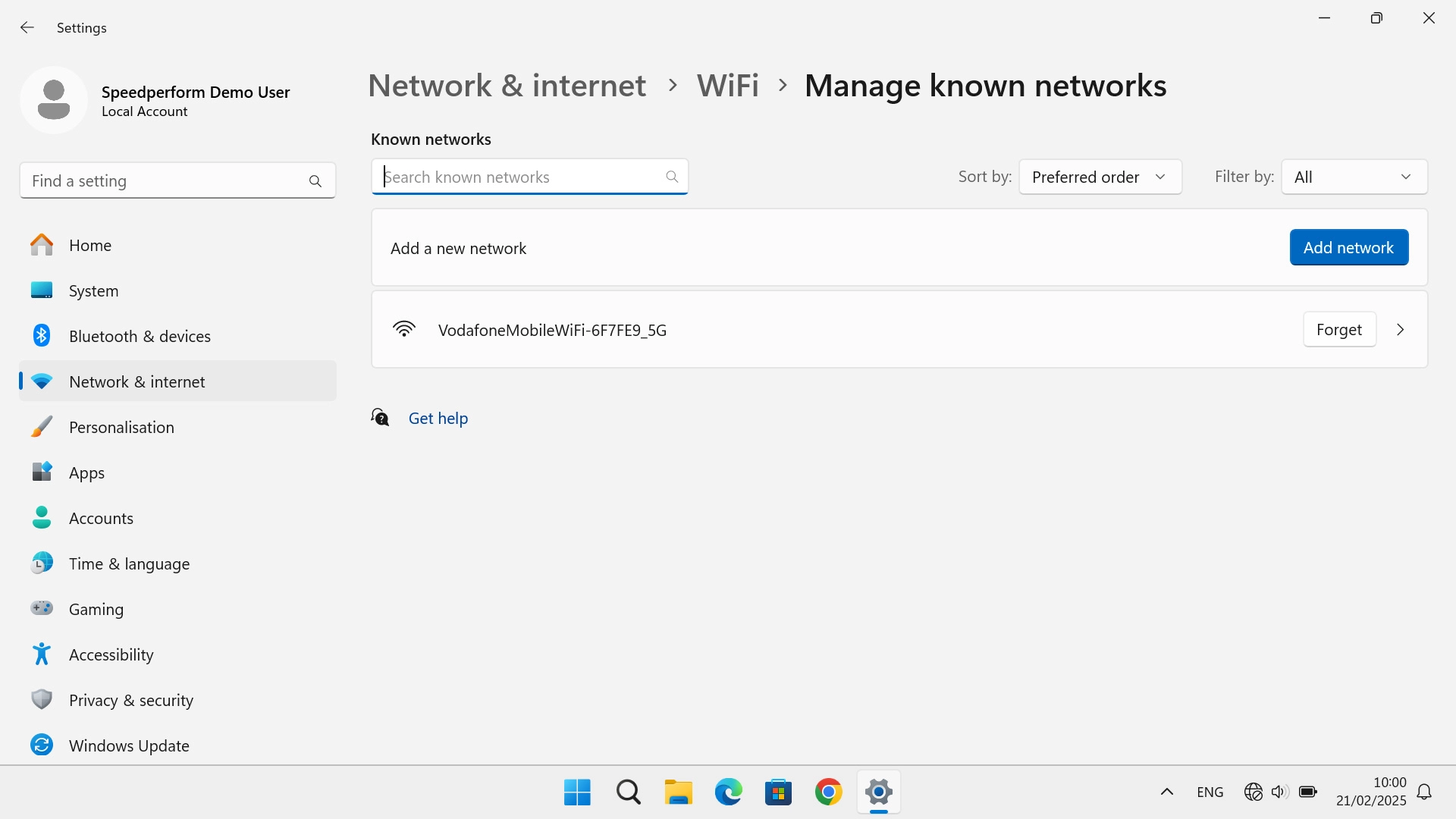Select Privacy & security in sidebar
This screenshot has width=1456, height=819.
[x=42, y=699]
